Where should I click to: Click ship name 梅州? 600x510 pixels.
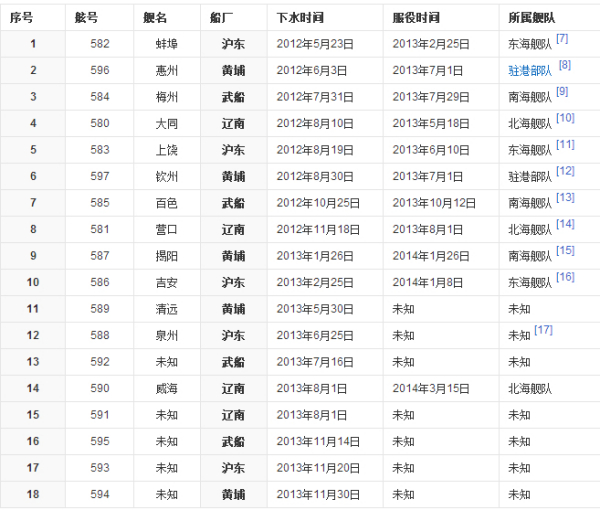(x=166, y=97)
